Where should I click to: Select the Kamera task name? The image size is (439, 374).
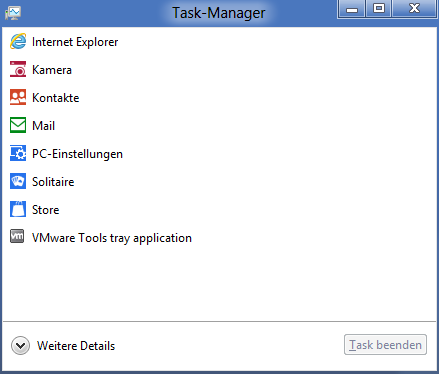[52, 70]
